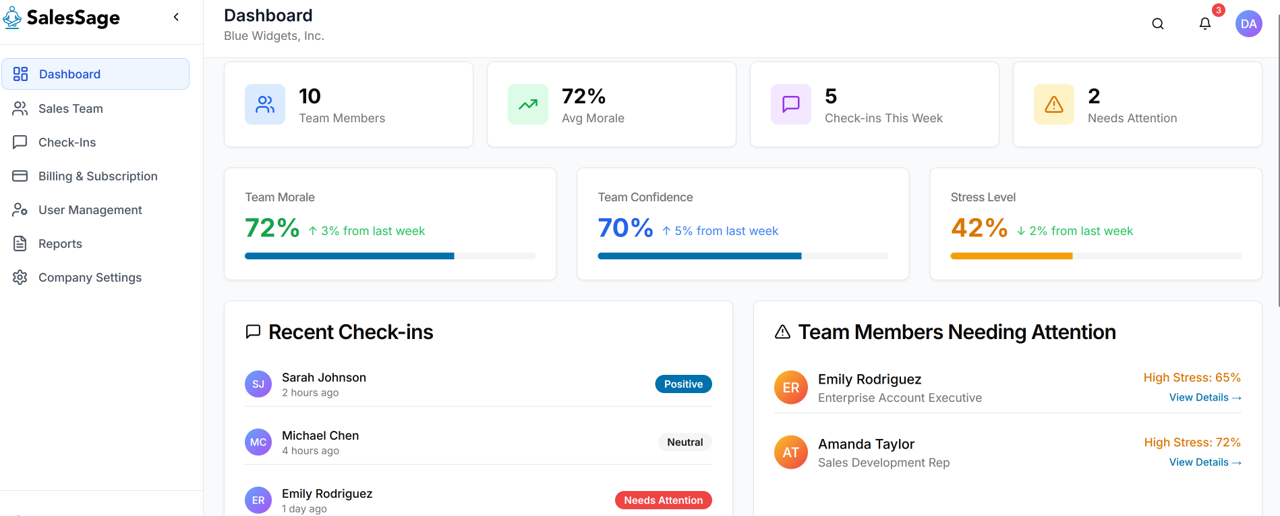Open the search icon in header
This screenshot has width=1280, height=516.
(x=1158, y=24)
